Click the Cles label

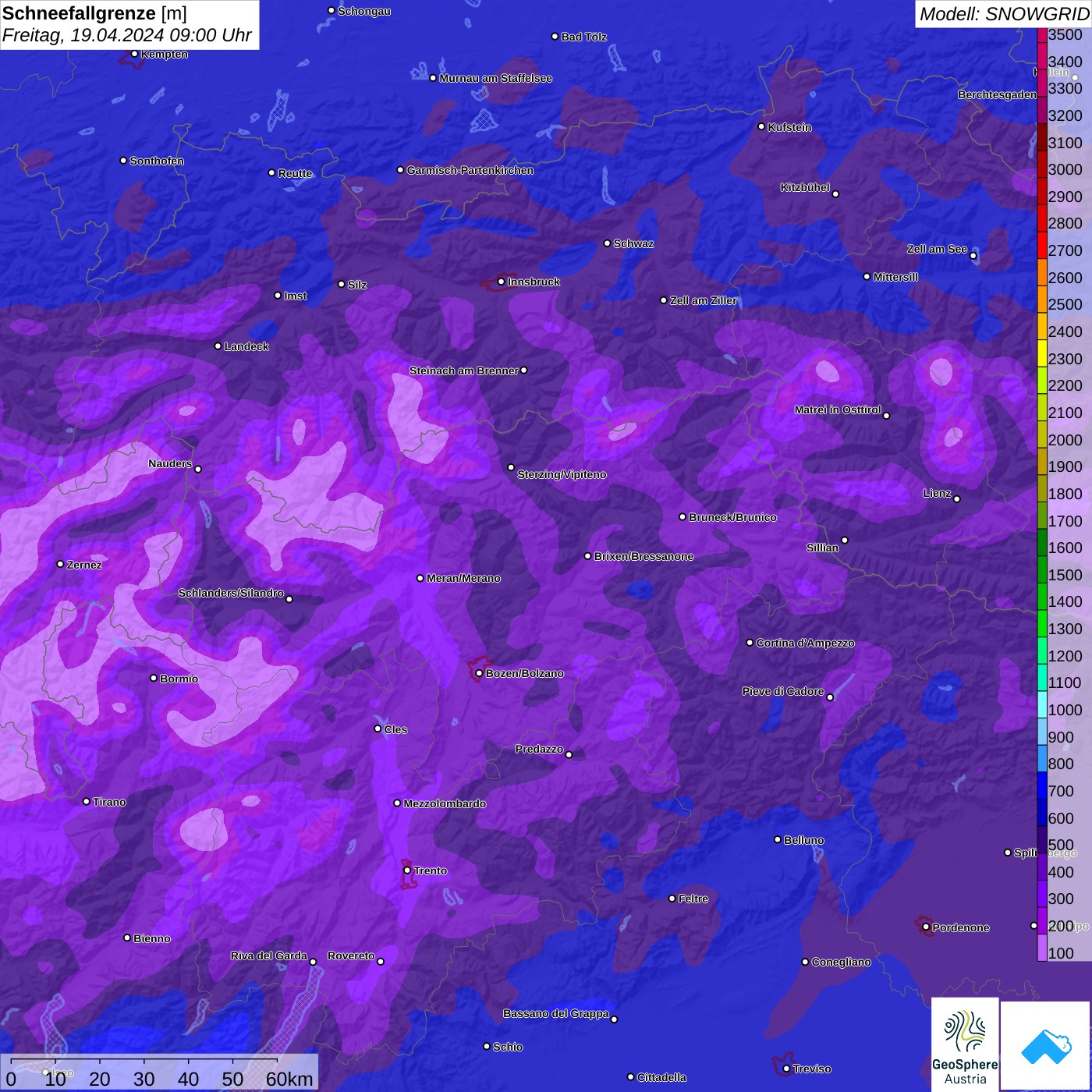[395, 729]
